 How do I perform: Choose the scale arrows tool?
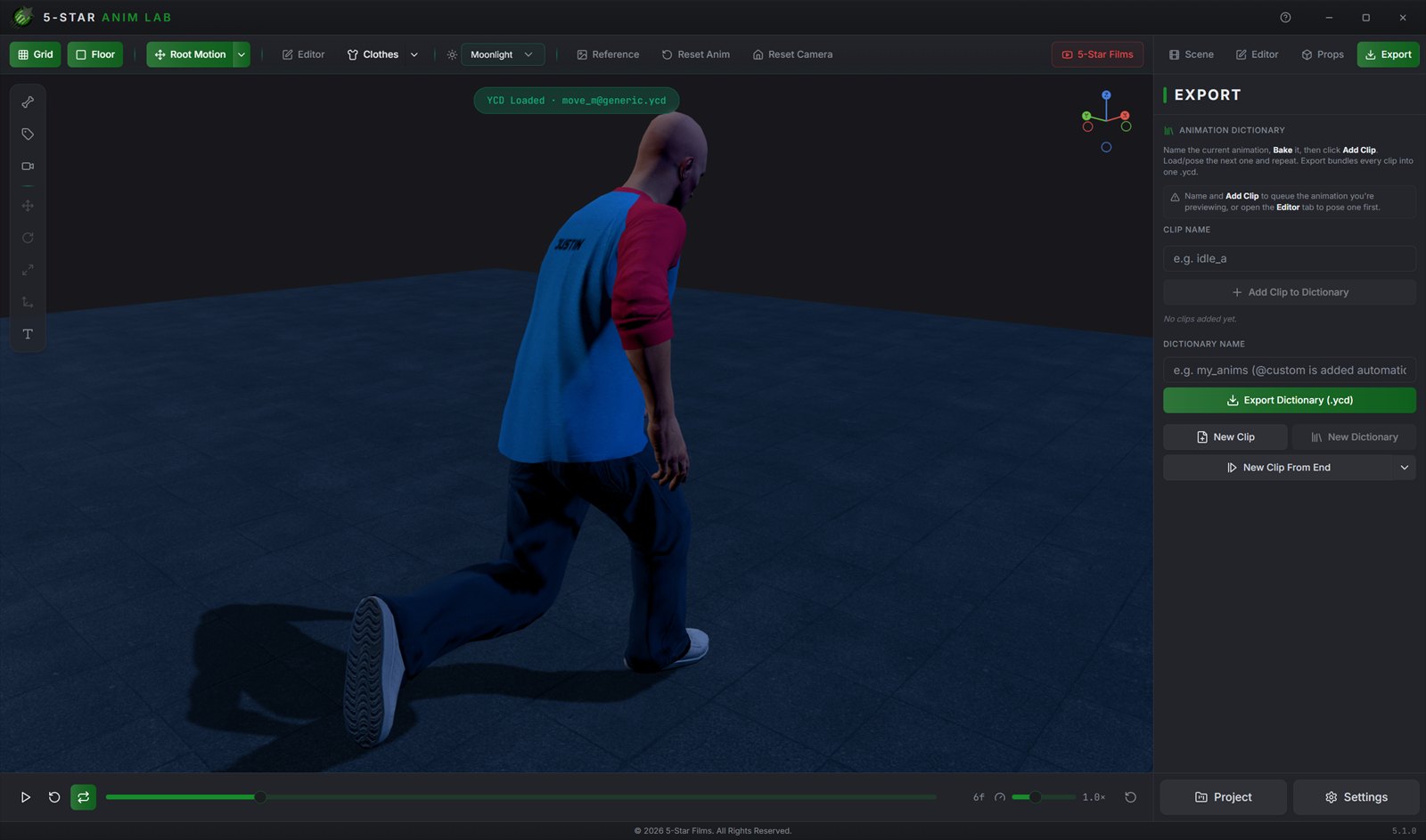28,270
